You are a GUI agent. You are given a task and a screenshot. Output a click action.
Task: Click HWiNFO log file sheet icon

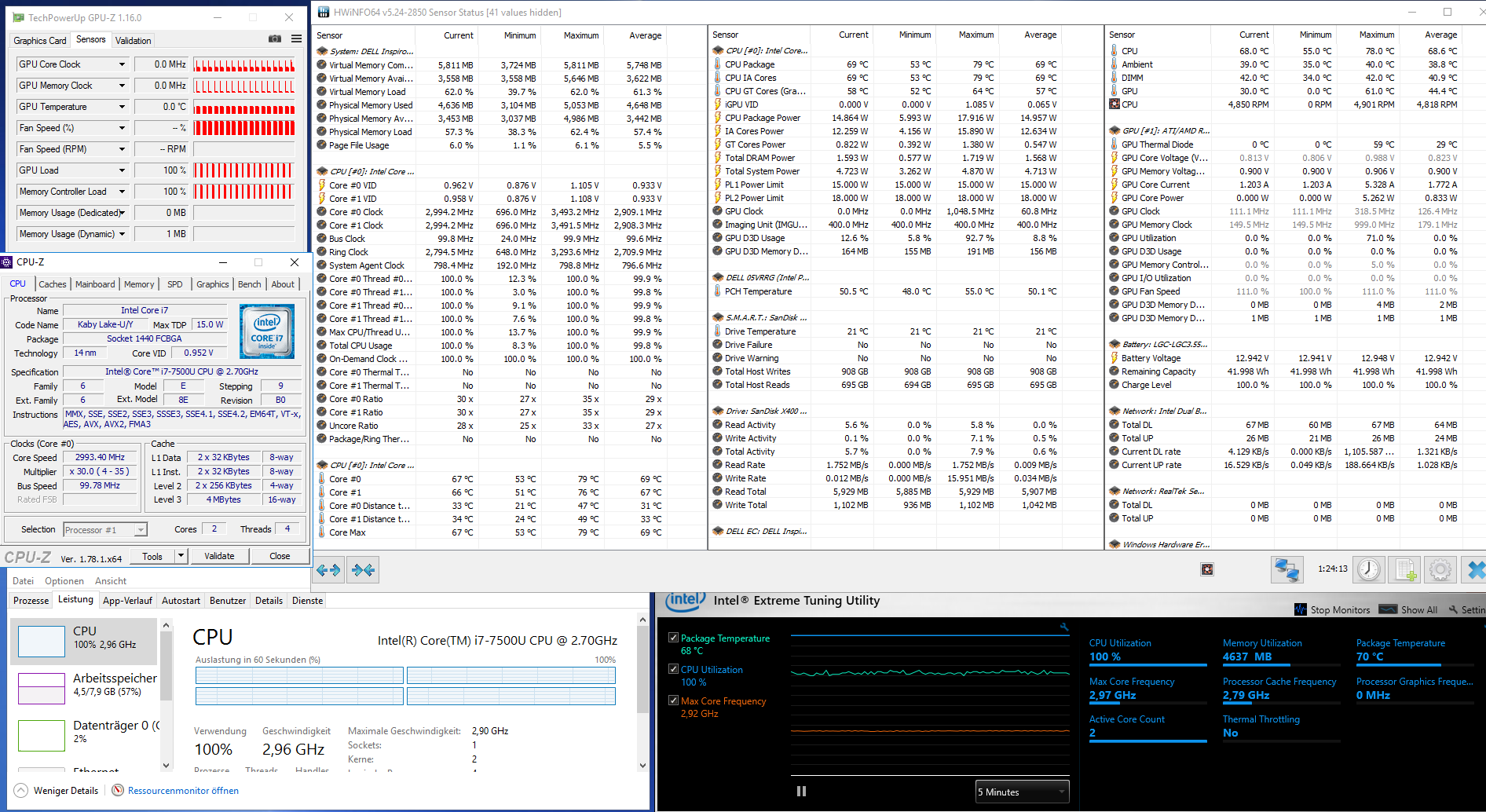point(1405,570)
